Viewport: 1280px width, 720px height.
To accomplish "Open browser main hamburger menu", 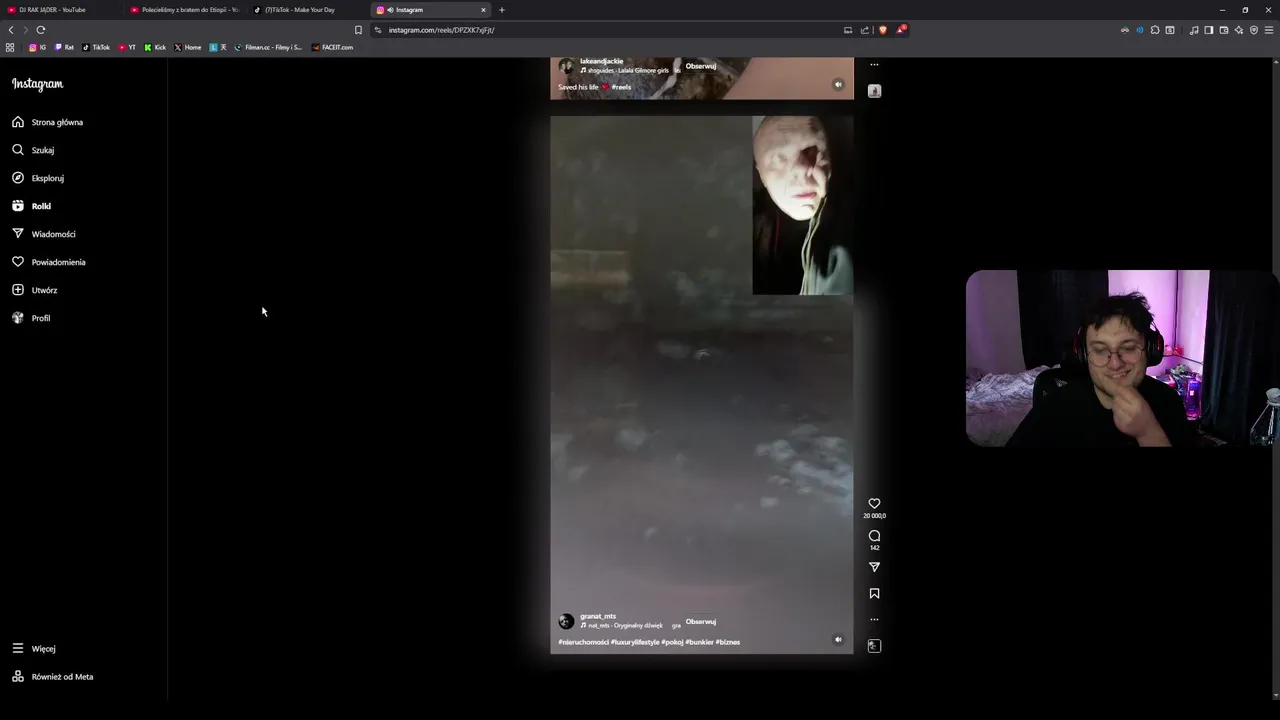I will tap(1269, 30).
